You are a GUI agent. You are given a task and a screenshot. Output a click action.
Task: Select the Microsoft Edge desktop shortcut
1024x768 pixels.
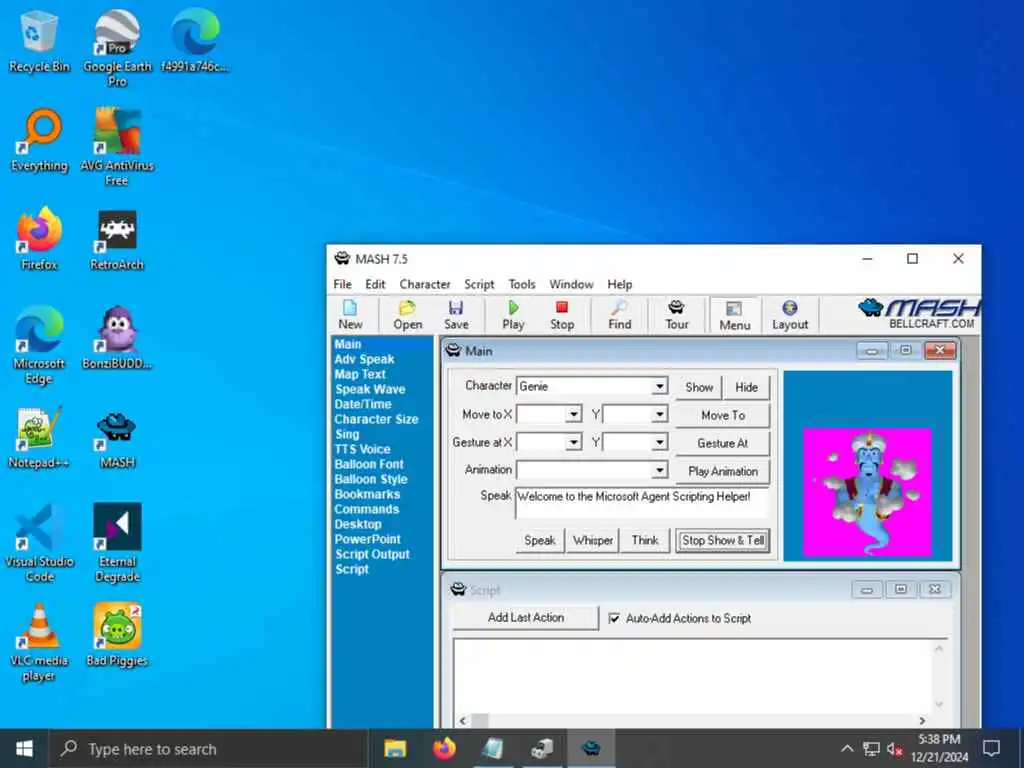point(39,345)
